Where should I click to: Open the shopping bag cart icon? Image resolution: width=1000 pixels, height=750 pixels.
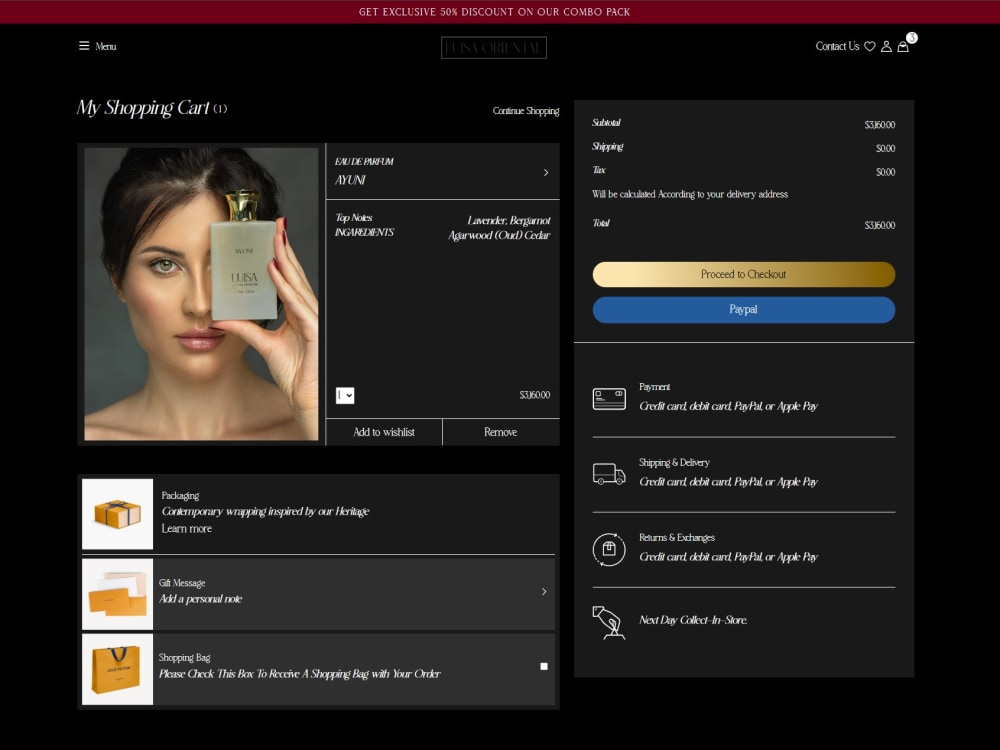coord(903,47)
